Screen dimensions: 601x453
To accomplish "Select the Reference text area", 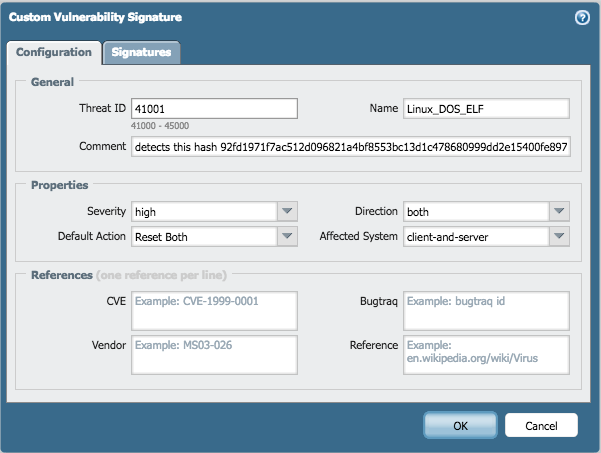I will pos(485,353).
